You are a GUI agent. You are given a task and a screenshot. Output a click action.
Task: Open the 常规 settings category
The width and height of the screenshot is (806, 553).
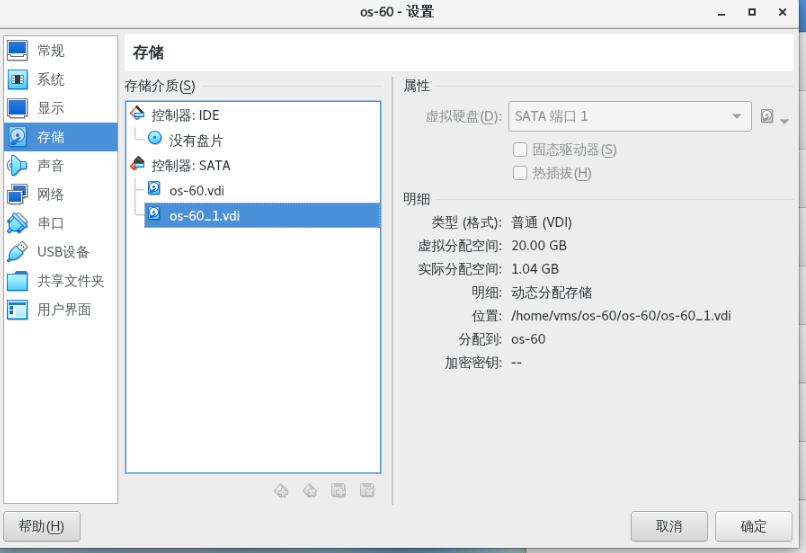click(x=50, y=51)
